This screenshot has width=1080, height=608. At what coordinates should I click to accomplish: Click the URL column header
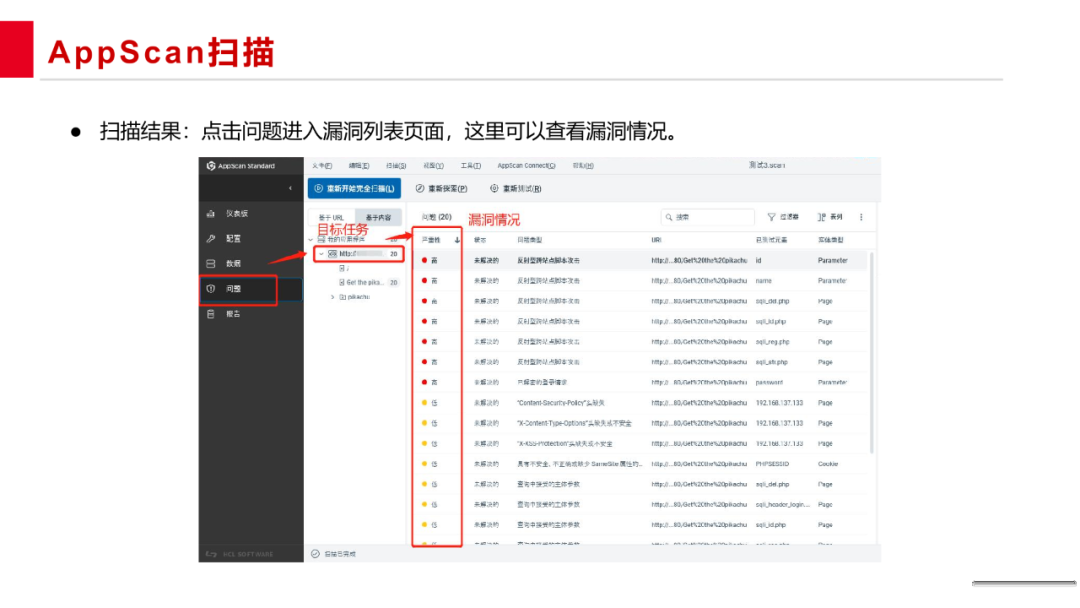tap(656, 240)
